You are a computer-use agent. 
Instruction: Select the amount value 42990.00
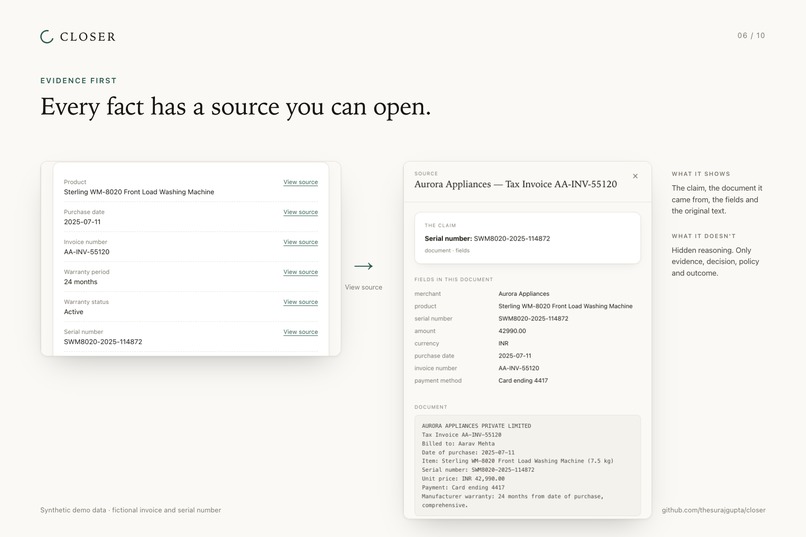click(x=512, y=331)
